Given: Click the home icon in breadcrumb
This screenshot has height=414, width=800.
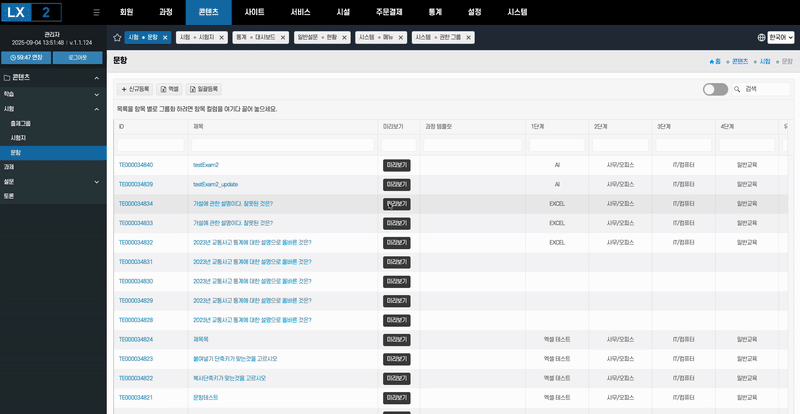Looking at the screenshot, I should 712,60.
